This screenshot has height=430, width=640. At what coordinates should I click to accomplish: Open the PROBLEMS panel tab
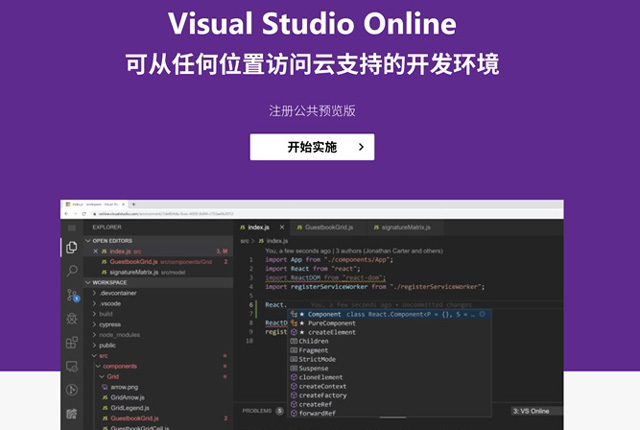(x=257, y=410)
